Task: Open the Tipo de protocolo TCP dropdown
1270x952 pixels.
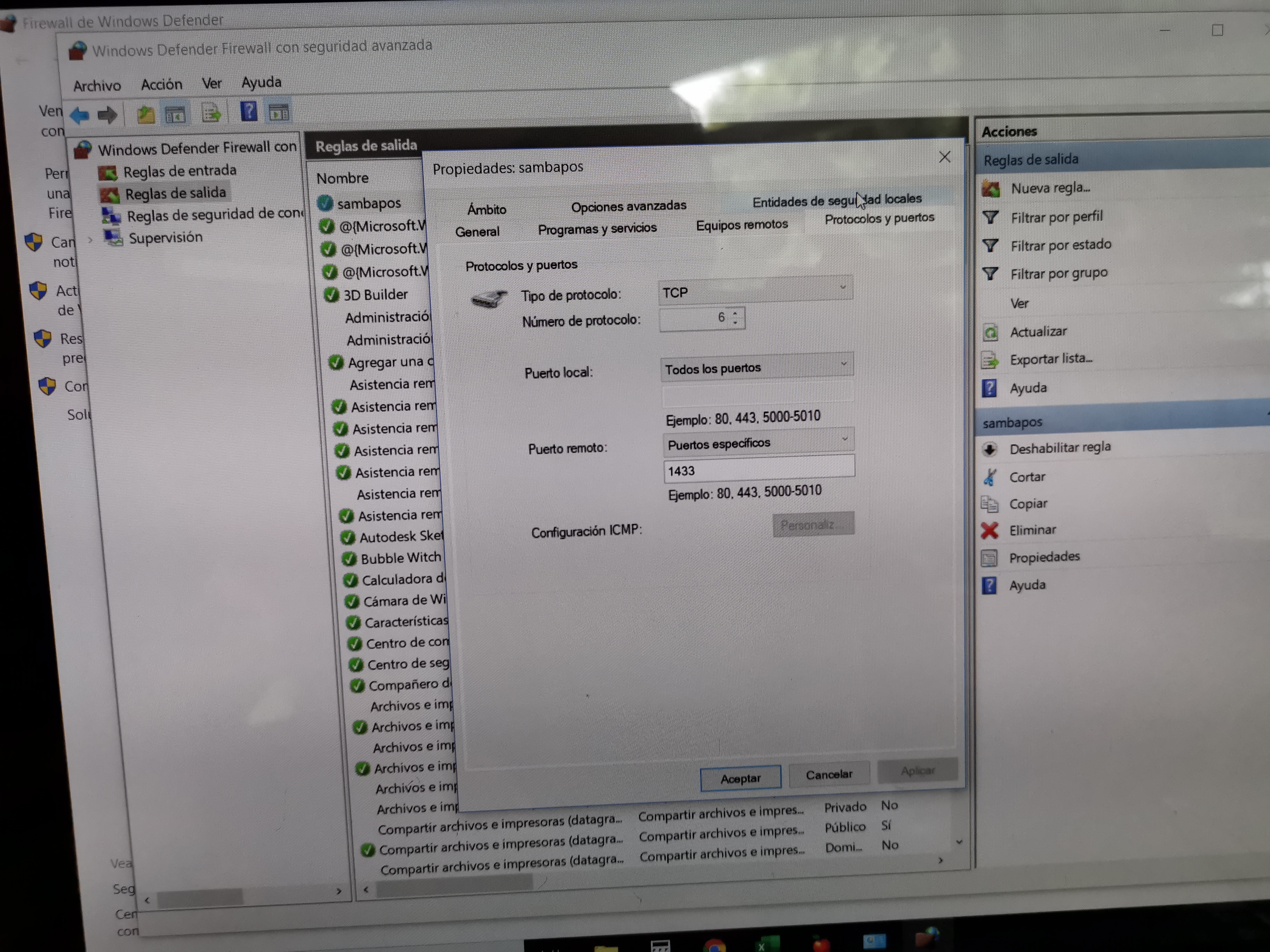Action: pyautogui.click(x=755, y=290)
